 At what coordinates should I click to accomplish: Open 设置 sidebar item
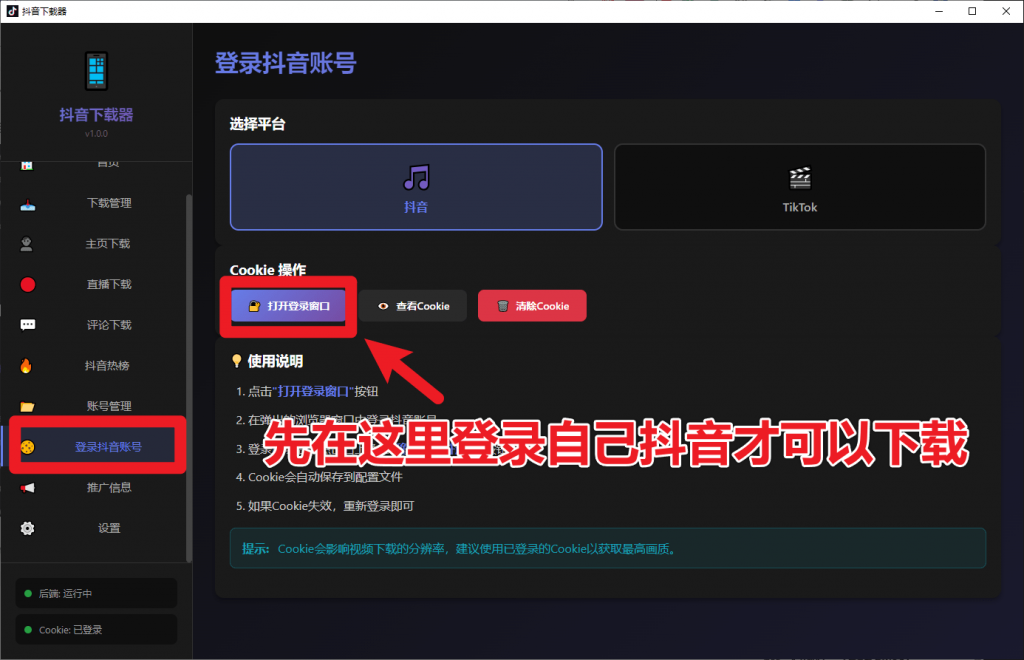tap(97, 528)
